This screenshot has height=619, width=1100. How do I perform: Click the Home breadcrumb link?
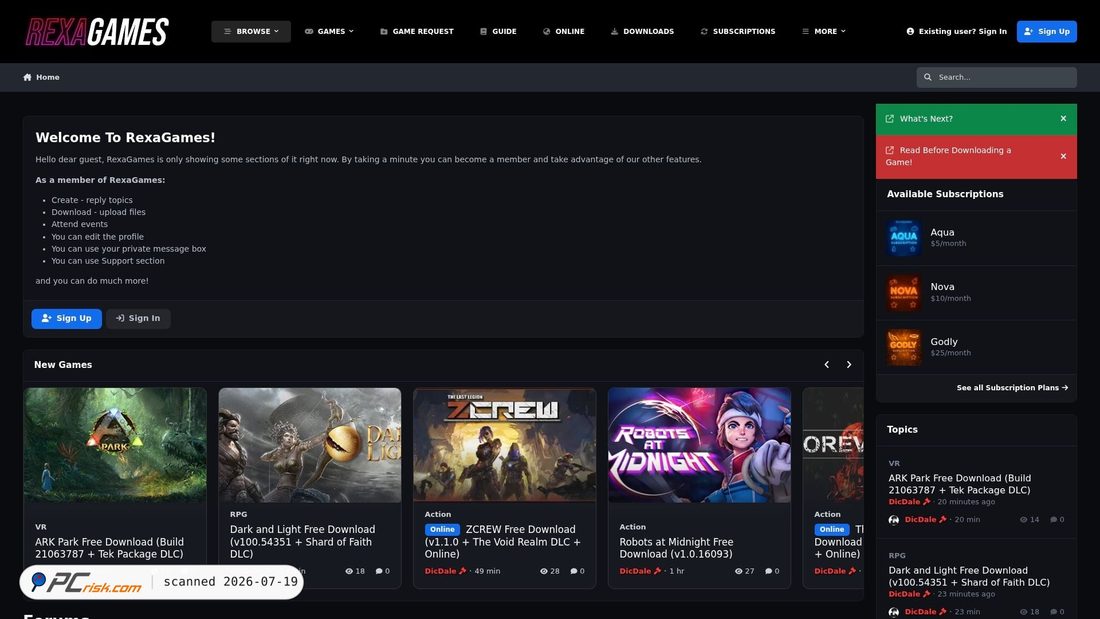pos(48,77)
